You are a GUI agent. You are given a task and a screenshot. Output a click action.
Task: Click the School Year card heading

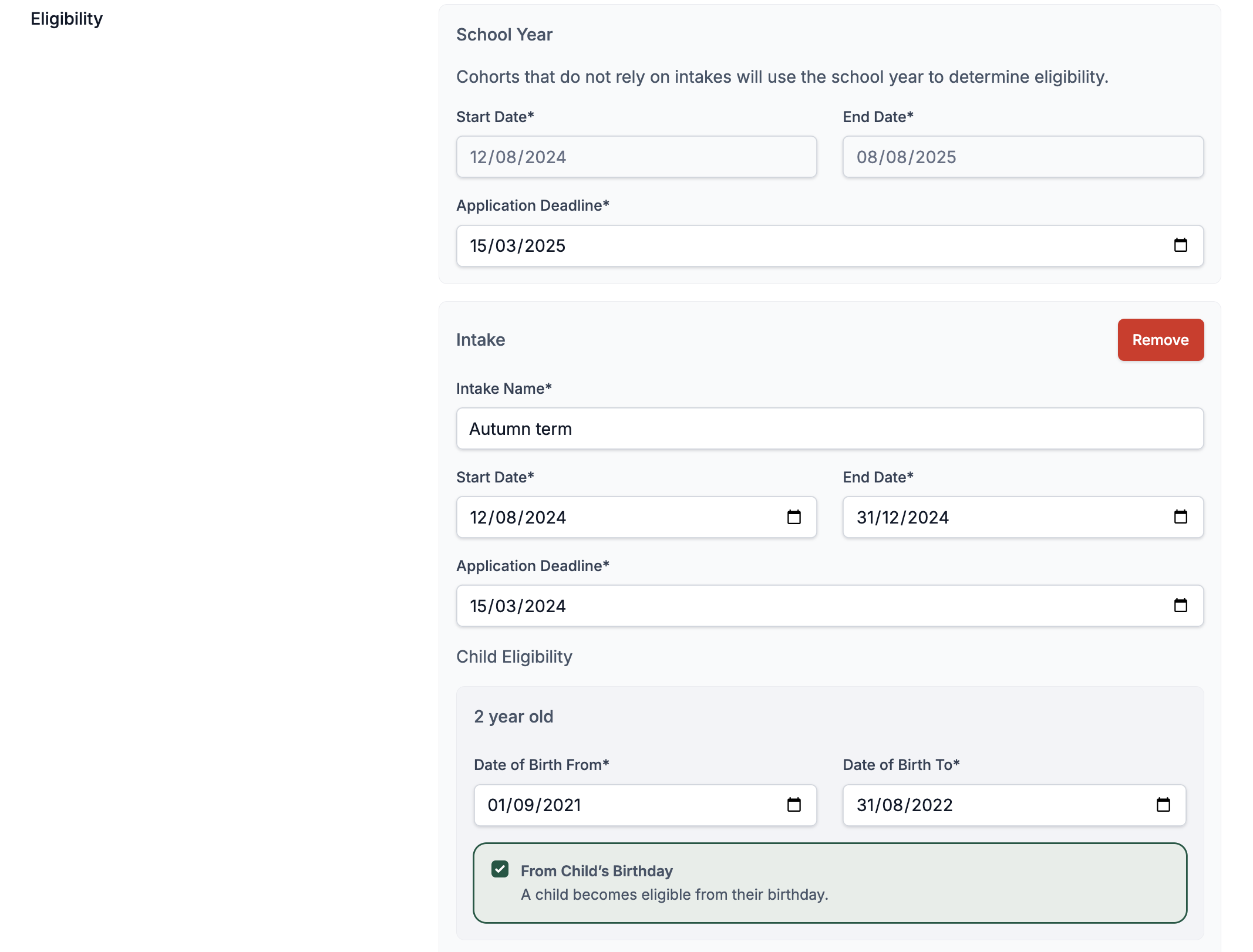coord(504,35)
